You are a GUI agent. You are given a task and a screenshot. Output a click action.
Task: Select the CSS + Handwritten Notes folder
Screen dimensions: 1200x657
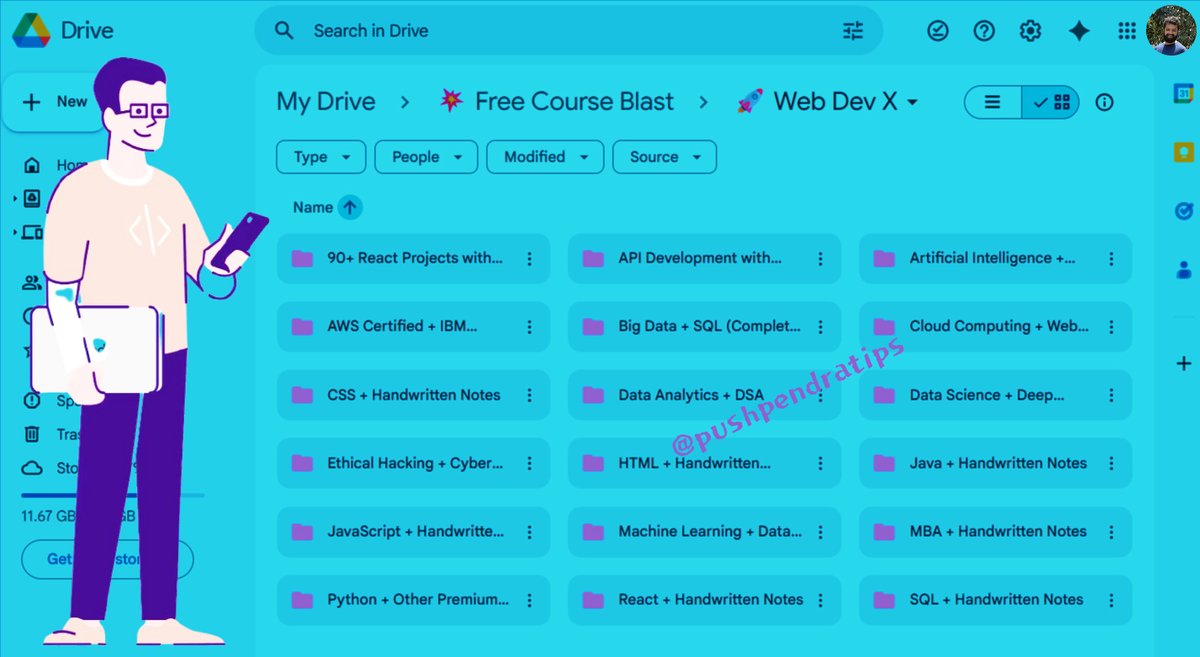coord(413,395)
